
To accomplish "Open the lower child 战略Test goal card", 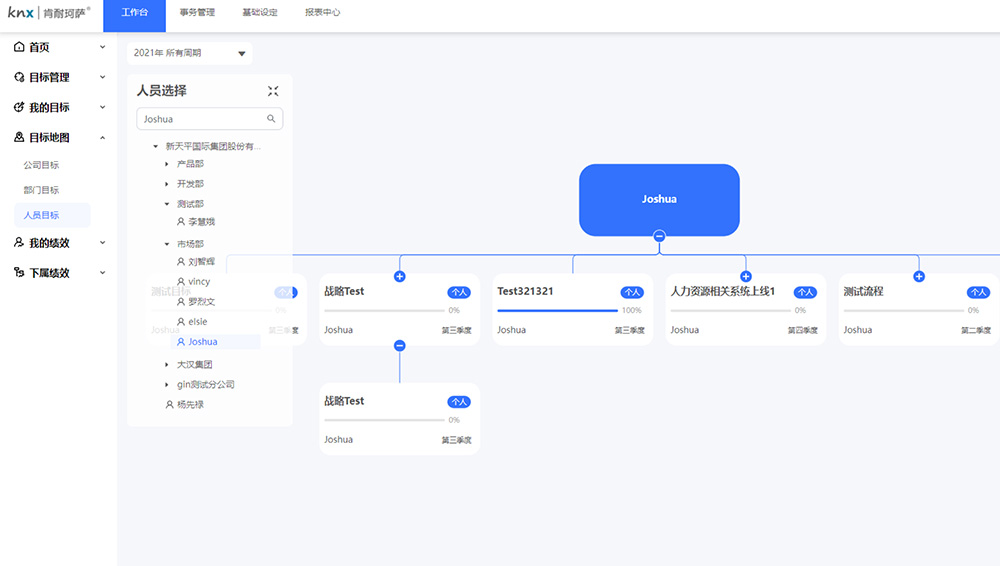I will coord(400,419).
